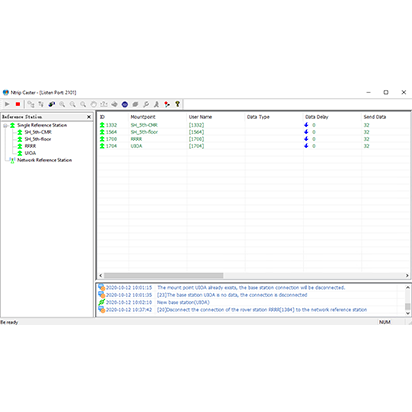Select SH_5th-CMR in the station tree
This screenshot has height=412, width=412.
(x=38, y=132)
